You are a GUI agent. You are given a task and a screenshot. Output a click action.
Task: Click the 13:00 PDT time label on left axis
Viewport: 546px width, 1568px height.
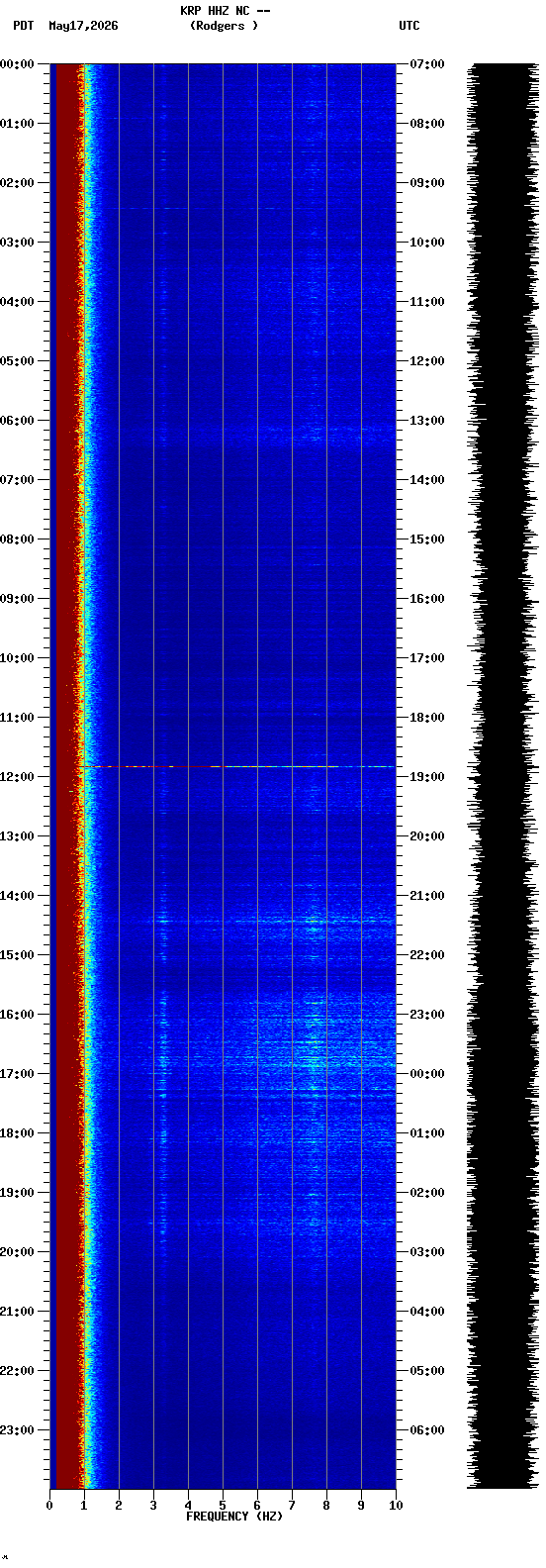[17, 836]
